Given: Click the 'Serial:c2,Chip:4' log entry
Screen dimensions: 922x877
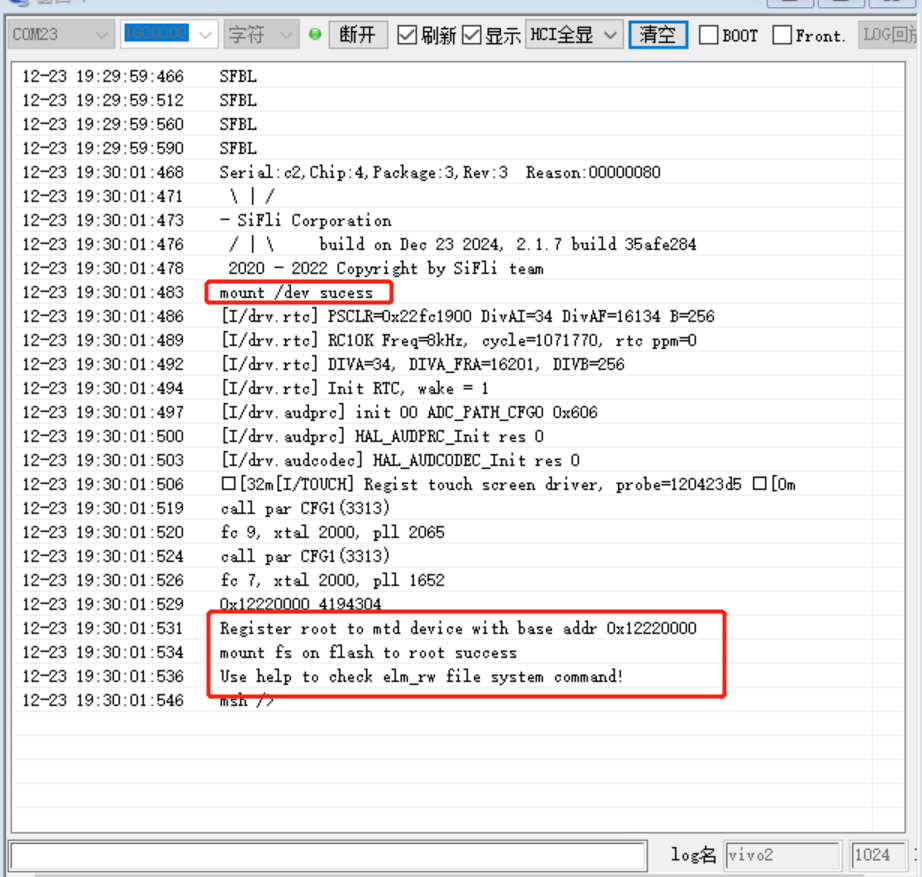Looking at the screenshot, I should pyautogui.click(x=439, y=173).
